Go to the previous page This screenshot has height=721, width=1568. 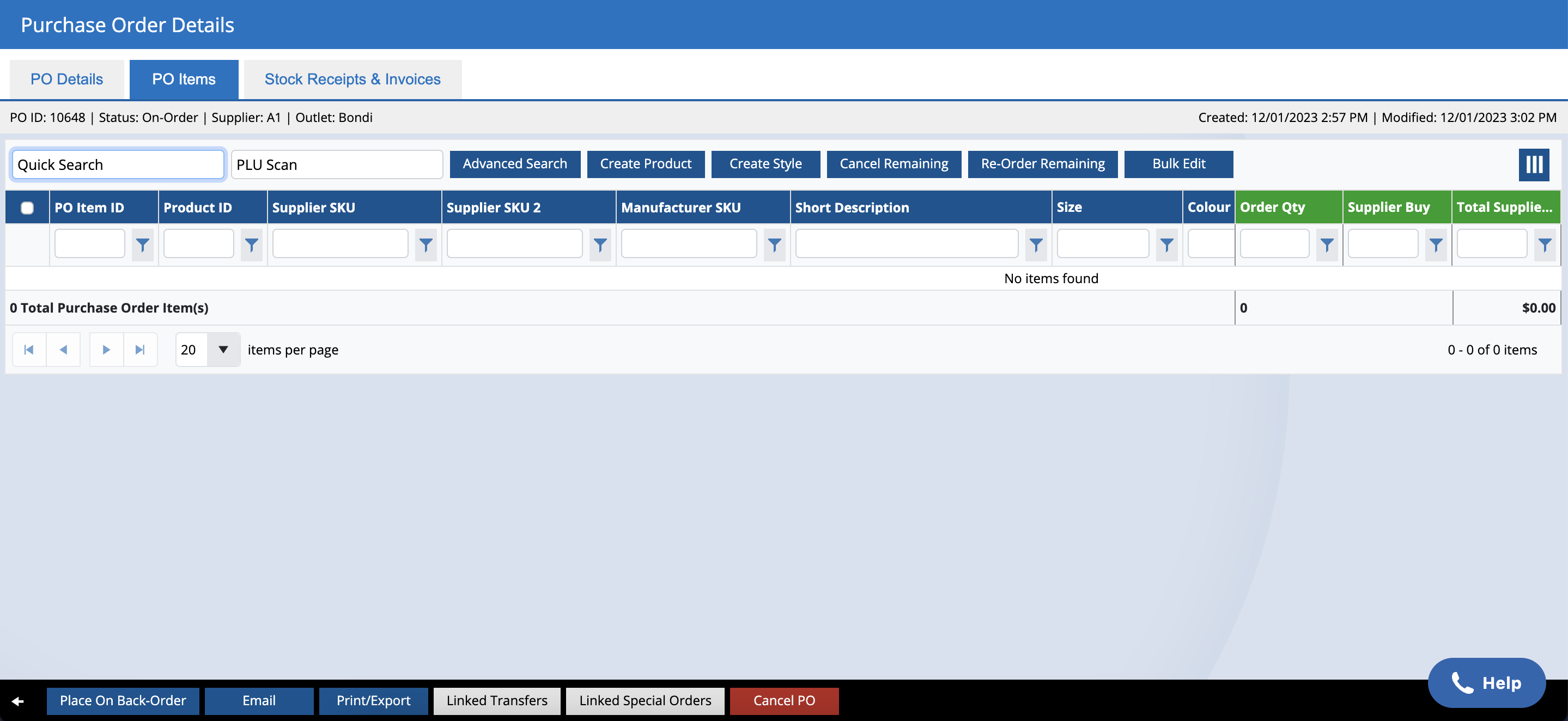coord(63,349)
